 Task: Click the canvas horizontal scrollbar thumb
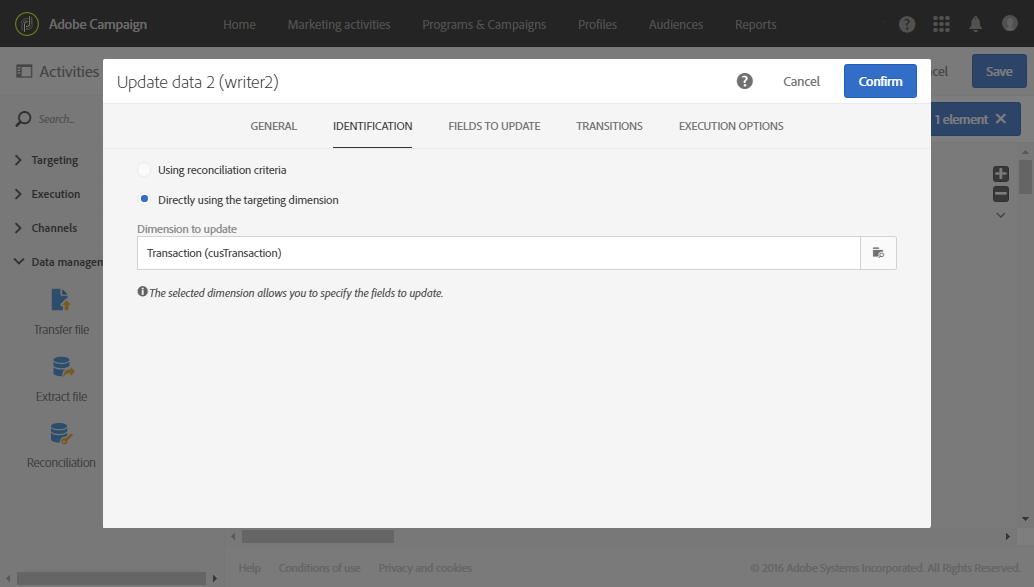click(x=318, y=537)
